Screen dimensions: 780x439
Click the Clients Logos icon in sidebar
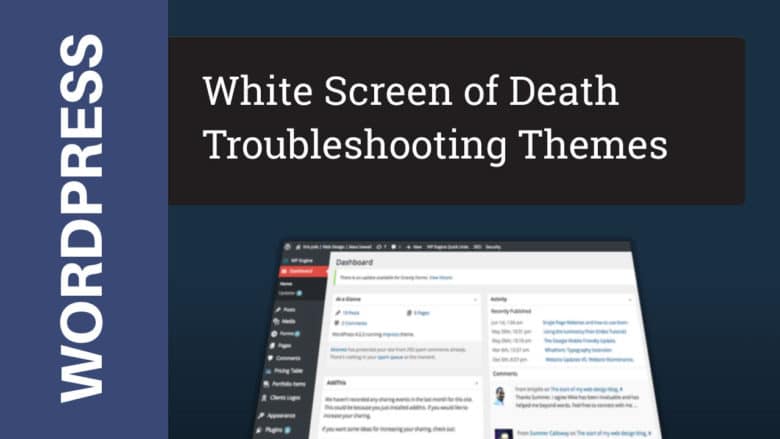264,398
